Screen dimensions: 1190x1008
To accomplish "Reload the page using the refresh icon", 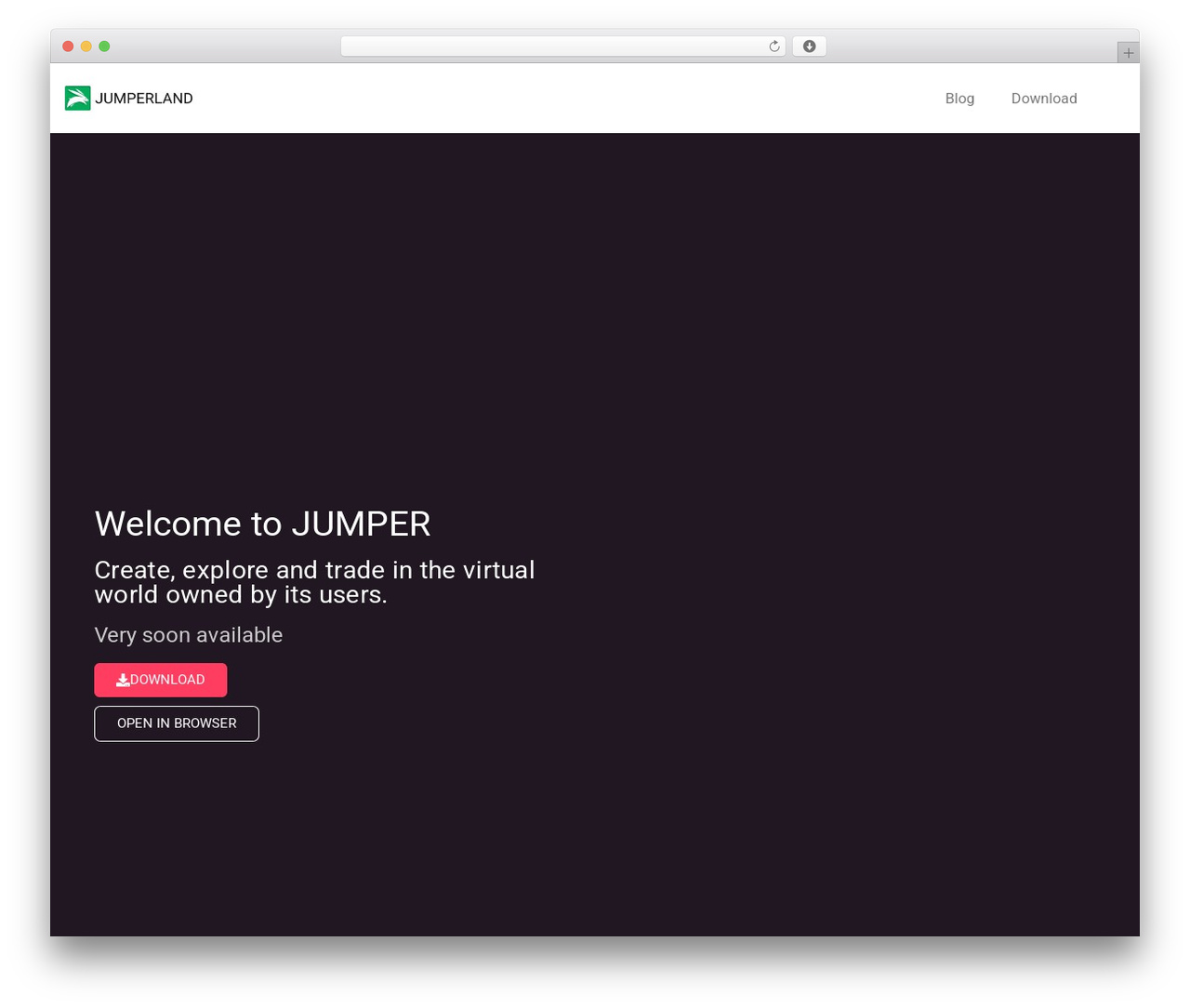I will pyautogui.click(x=773, y=46).
